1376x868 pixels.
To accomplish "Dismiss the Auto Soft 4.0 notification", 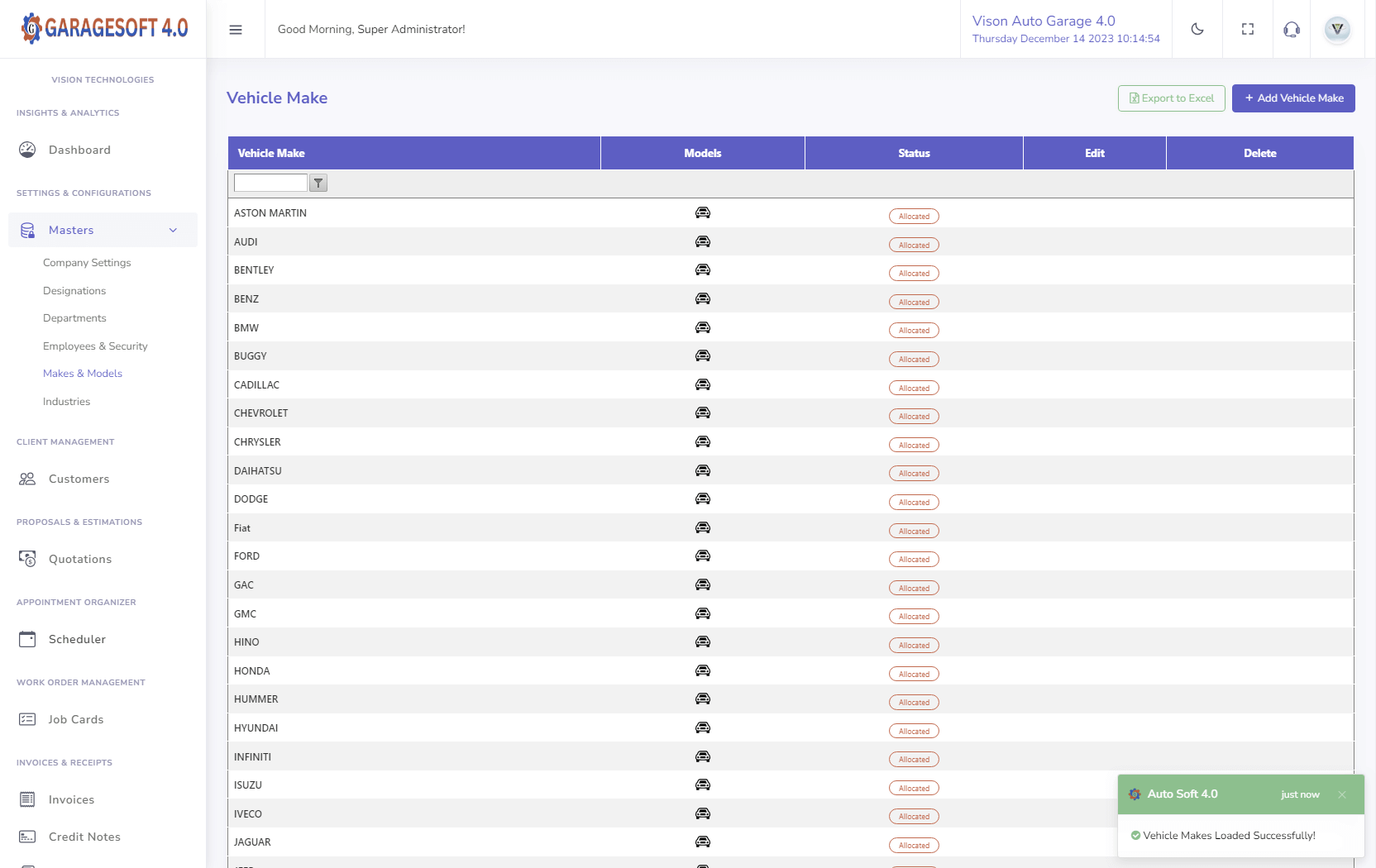I will (1342, 794).
